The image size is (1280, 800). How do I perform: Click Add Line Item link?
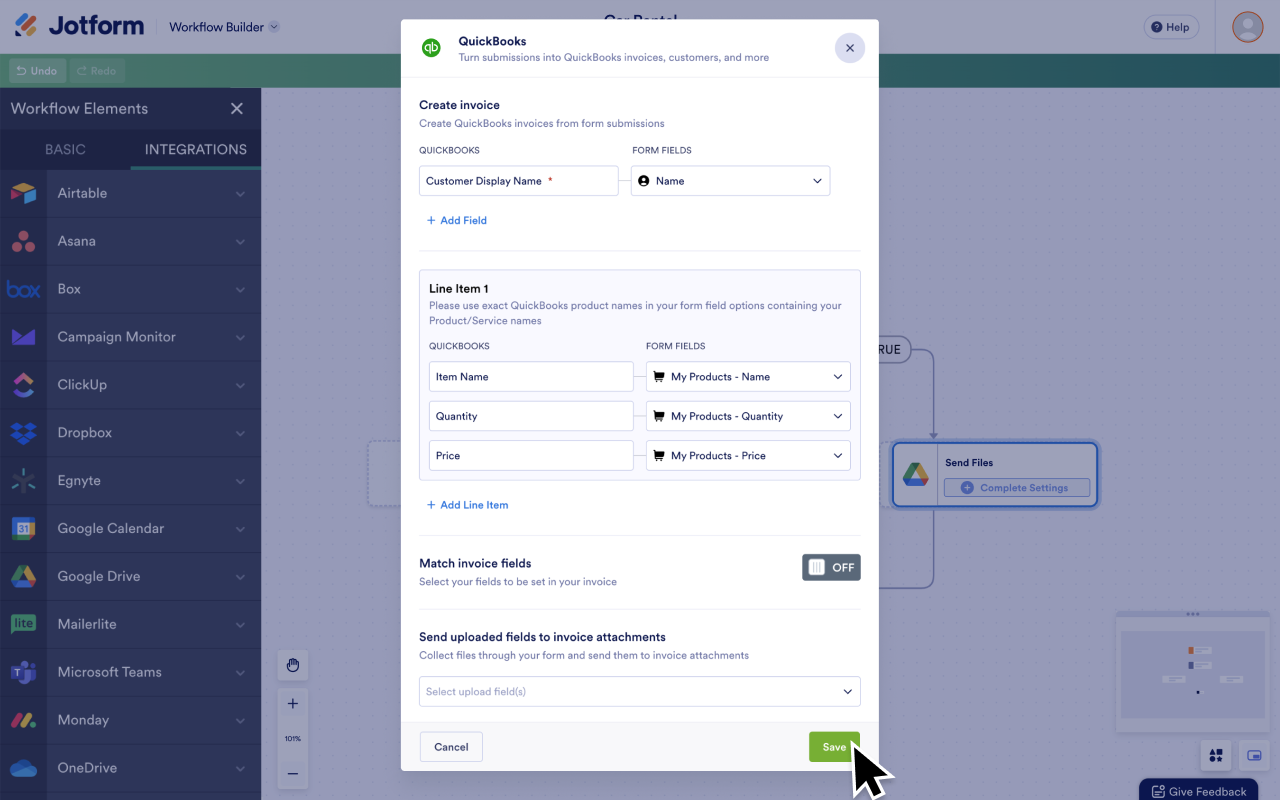467,505
